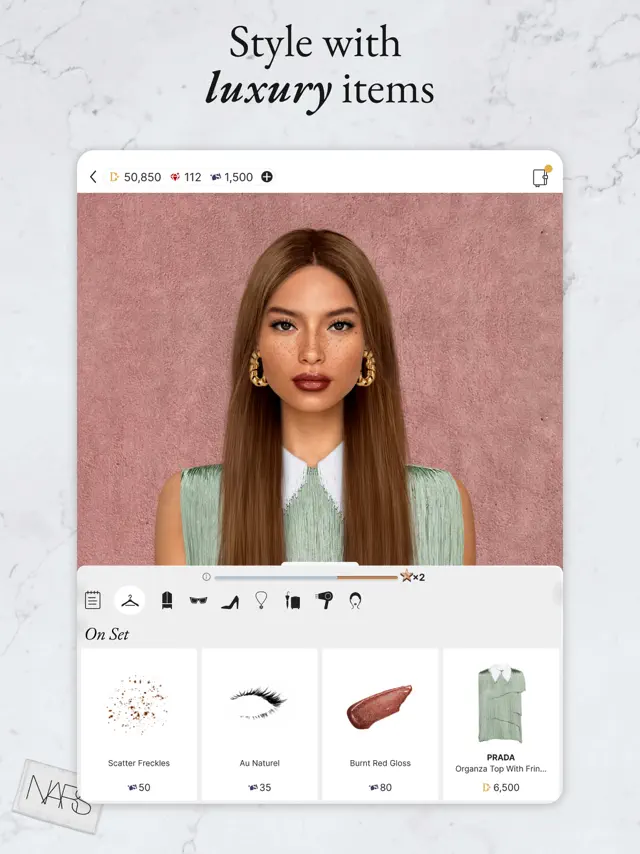Tap the Scatter Freckles price 50
This screenshot has width=640, height=854.
click(139, 787)
